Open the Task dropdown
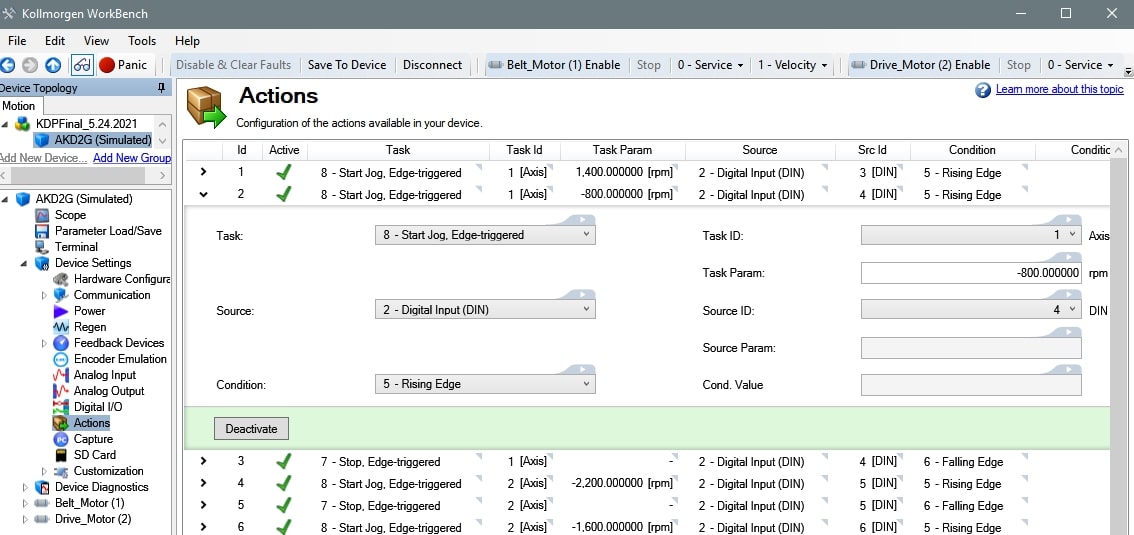 click(x=485, y=235)
